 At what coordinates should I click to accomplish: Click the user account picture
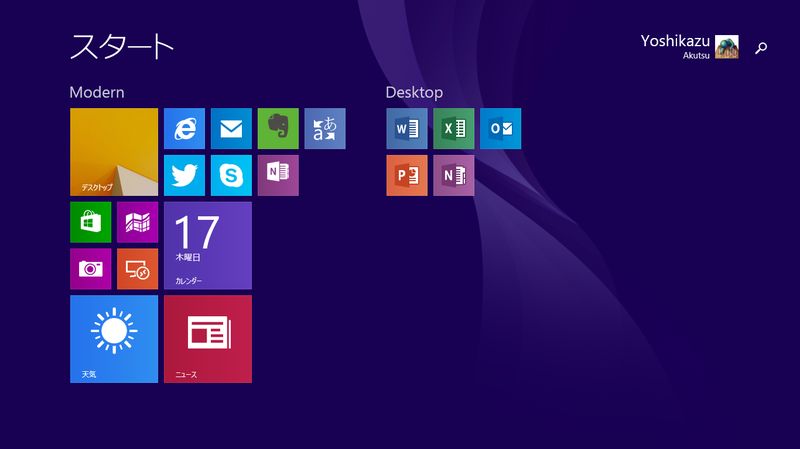tap(727, 47)
